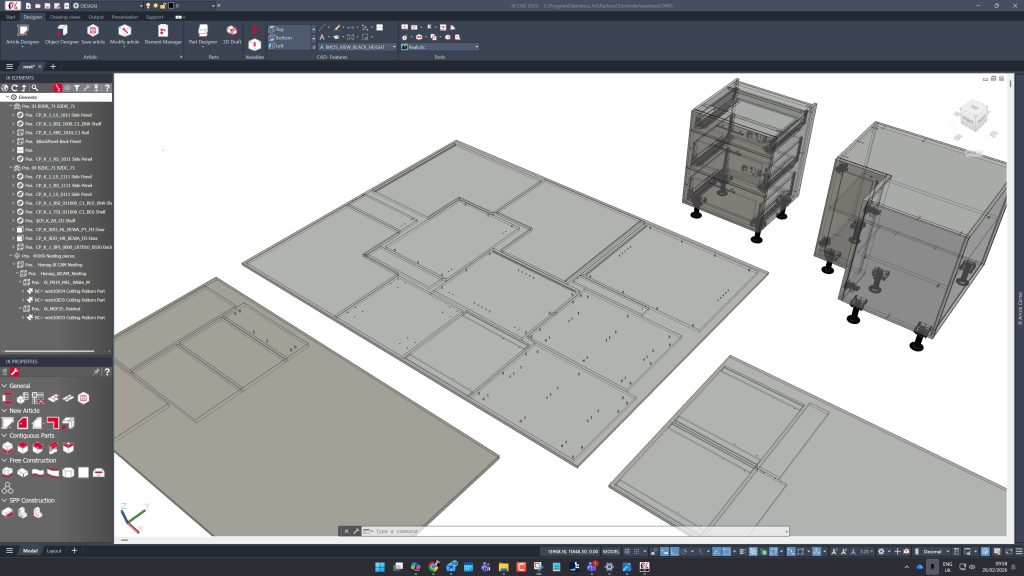1024x576 pixels.
Task: Switch to the Drawing views ribbon tab
Action: coord(66,17)
